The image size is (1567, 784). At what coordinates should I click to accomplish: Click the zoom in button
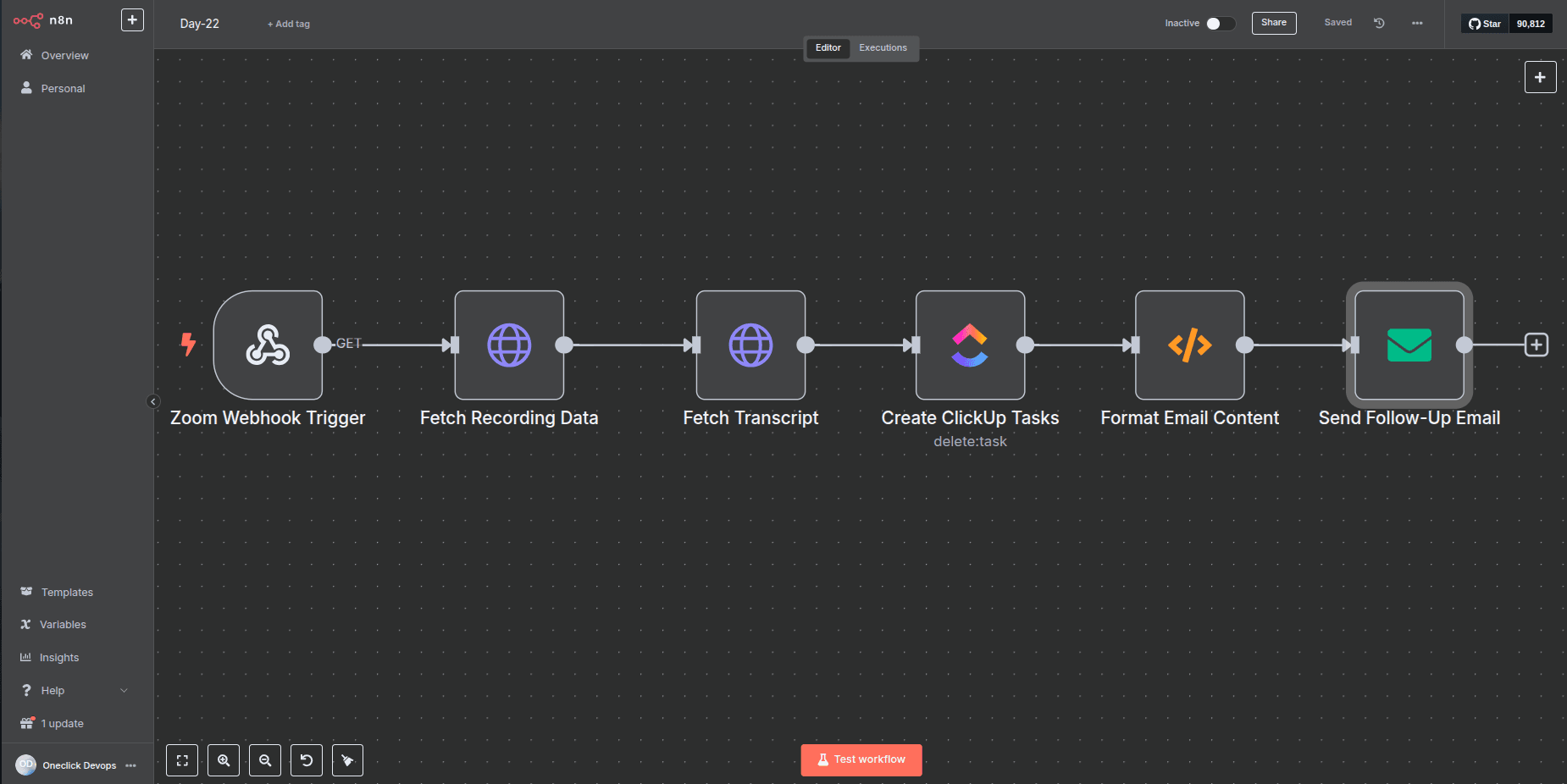click(224, 760)
